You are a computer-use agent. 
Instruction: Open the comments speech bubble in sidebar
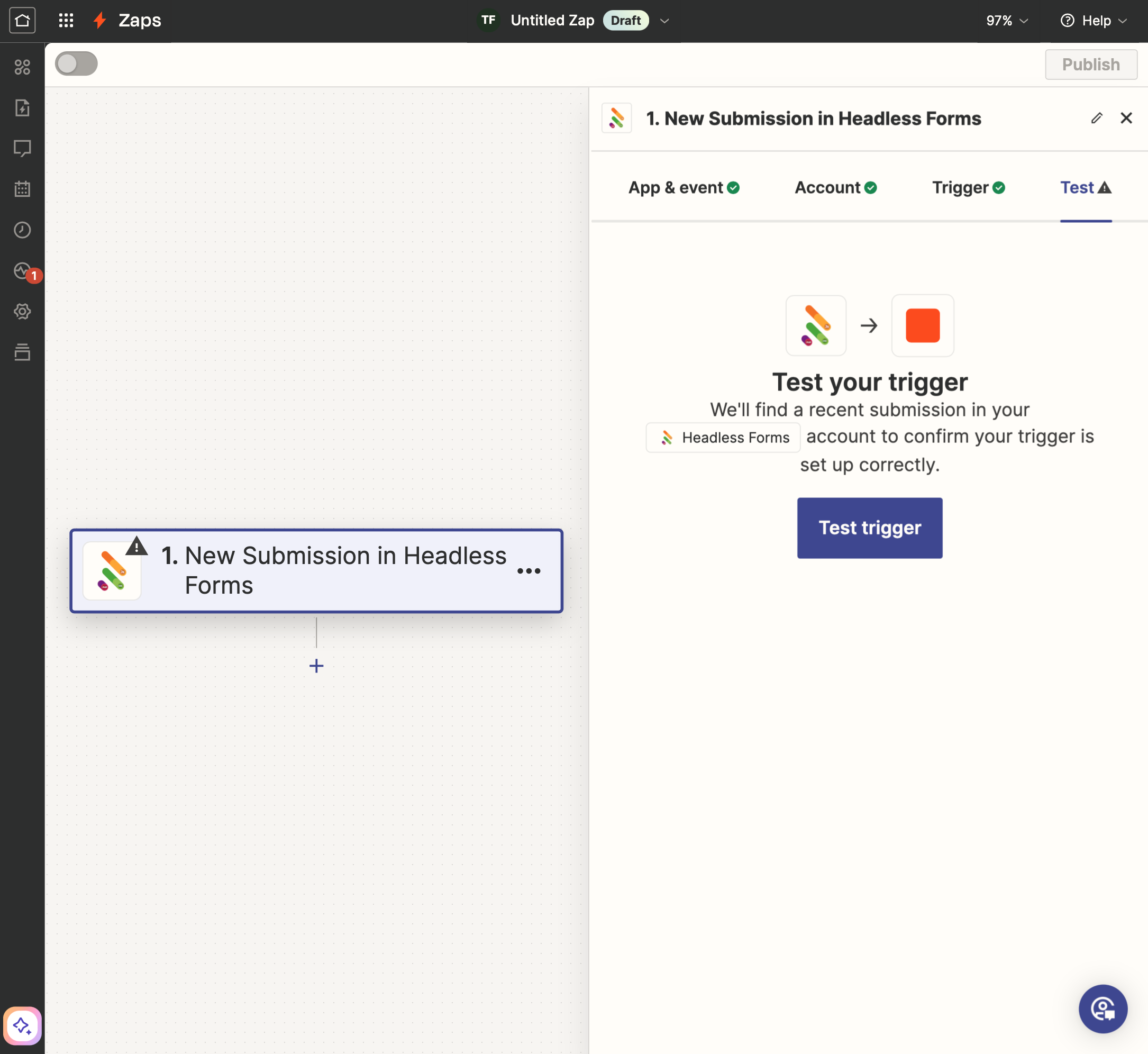[22, 148]
